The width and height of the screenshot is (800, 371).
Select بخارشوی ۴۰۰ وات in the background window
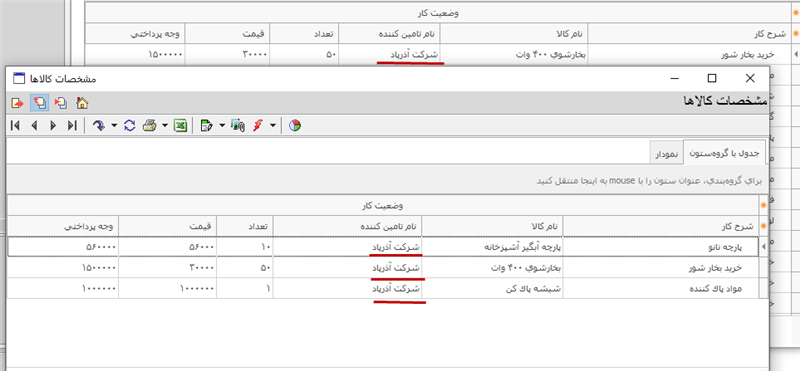[514, 54]
